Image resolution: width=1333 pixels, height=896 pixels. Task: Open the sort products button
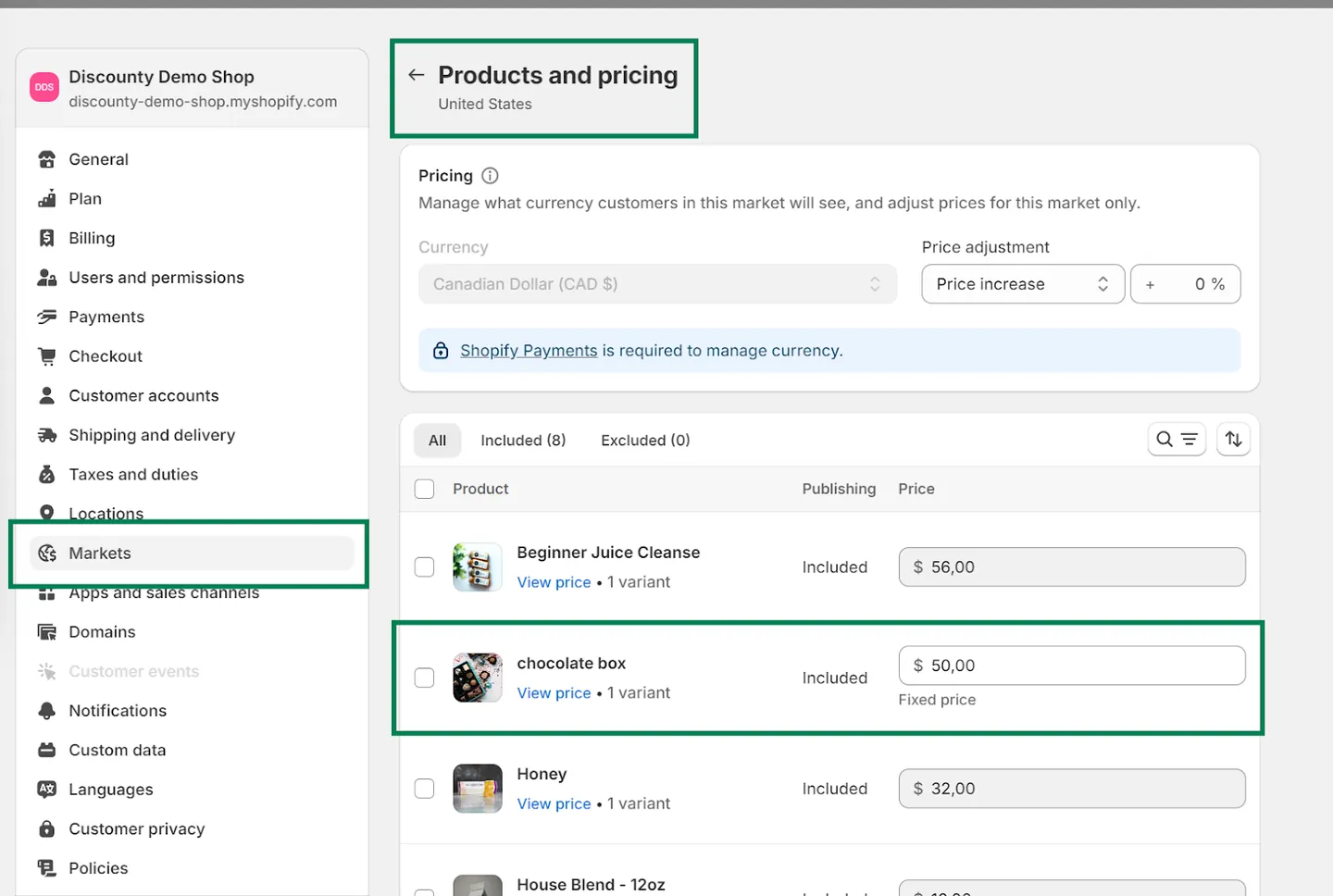click(x=1233, y=440)
